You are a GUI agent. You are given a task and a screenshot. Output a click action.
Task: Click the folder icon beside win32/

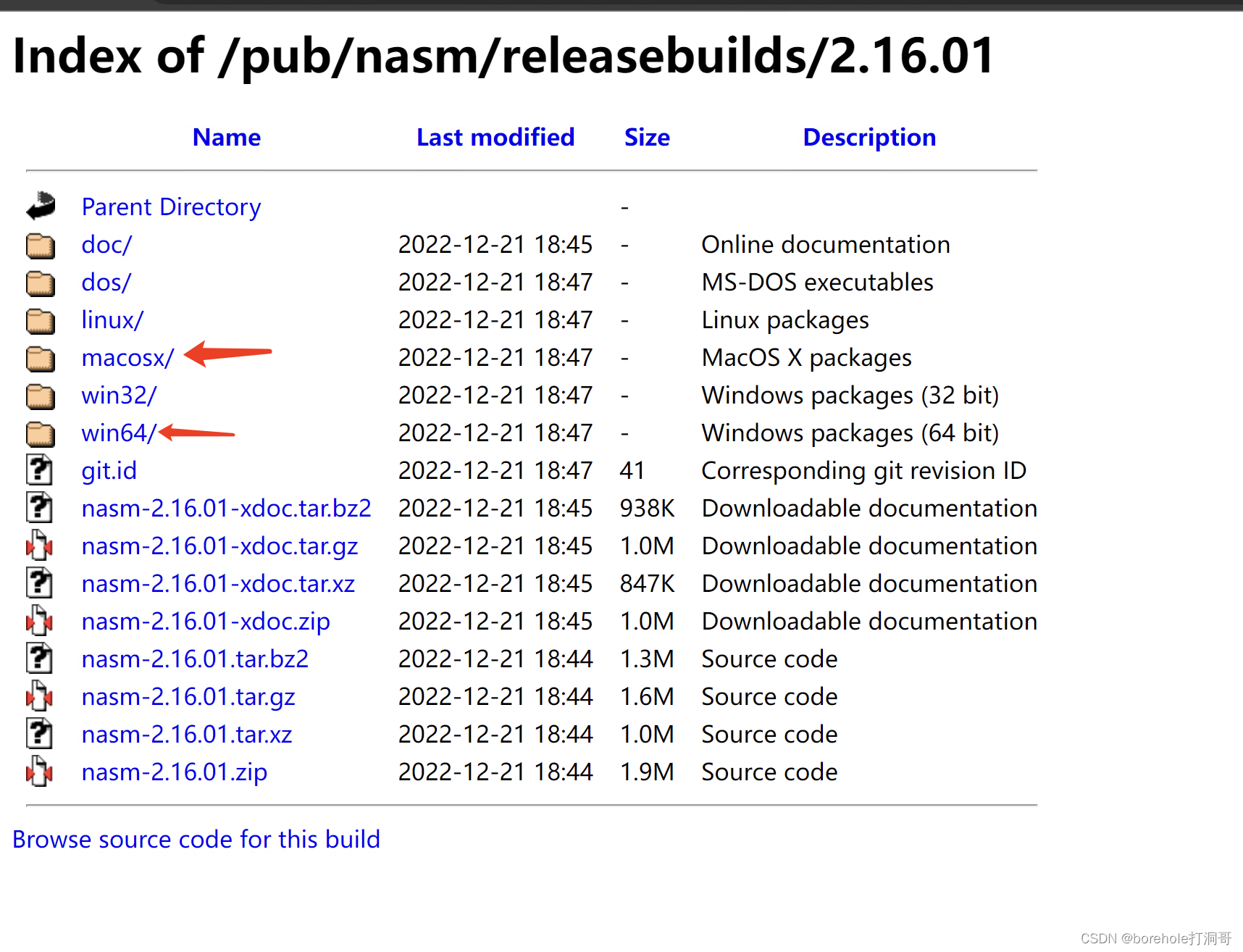tap(41, 396)
